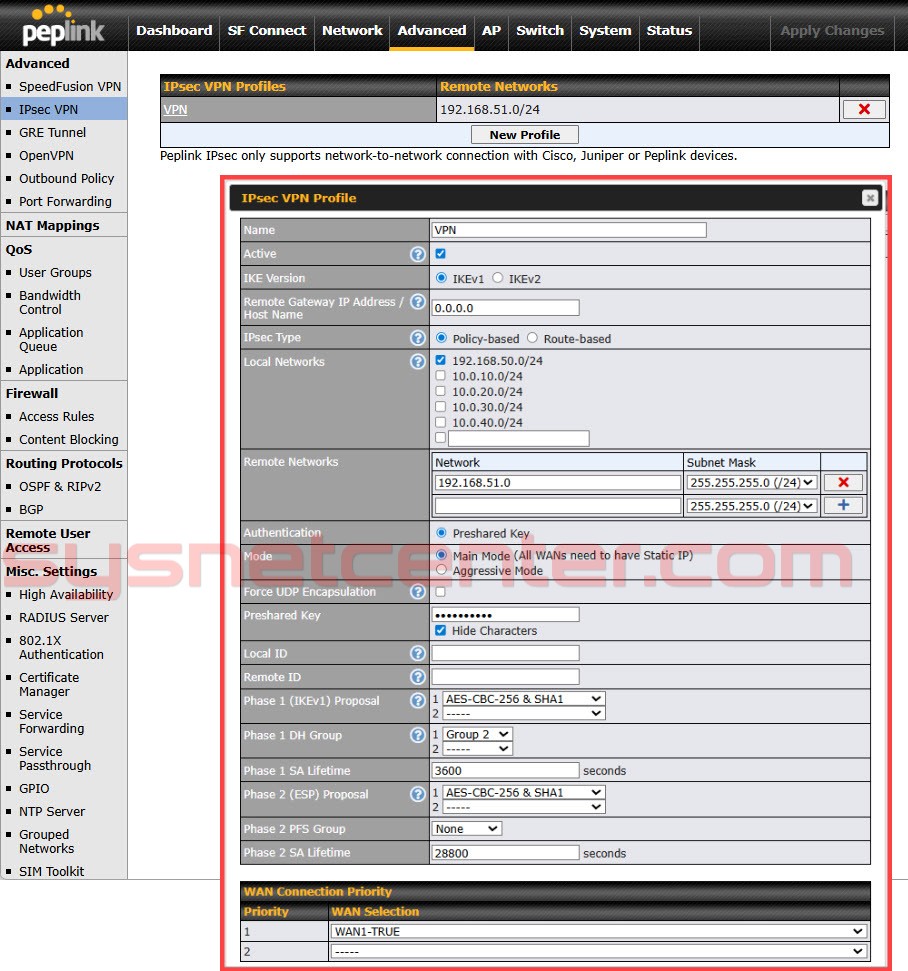Close the IPsec VPN Profile dialog
The width and height of the screenshot is (908, 971).
[870, 198]
